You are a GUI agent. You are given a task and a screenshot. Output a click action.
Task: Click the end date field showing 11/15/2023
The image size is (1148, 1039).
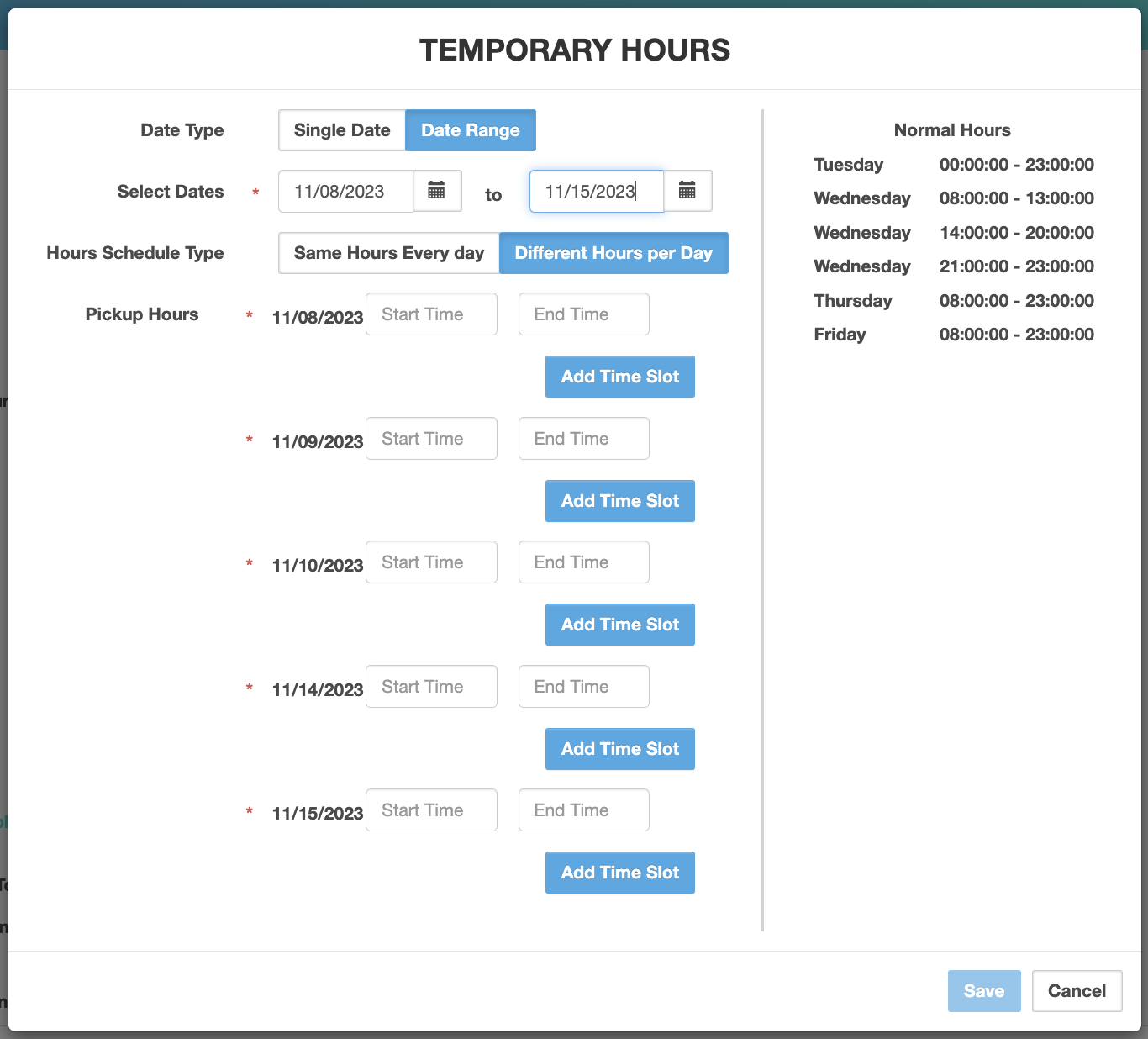[597, 191]
